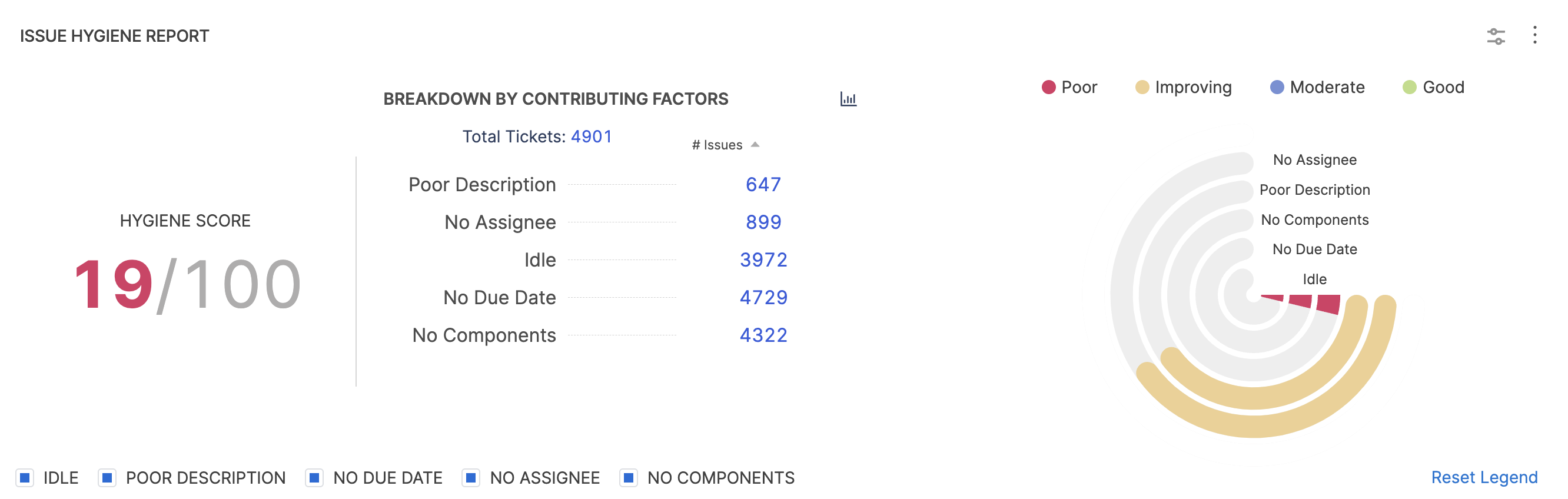Click the # Issues column header

tap(717, 145)
